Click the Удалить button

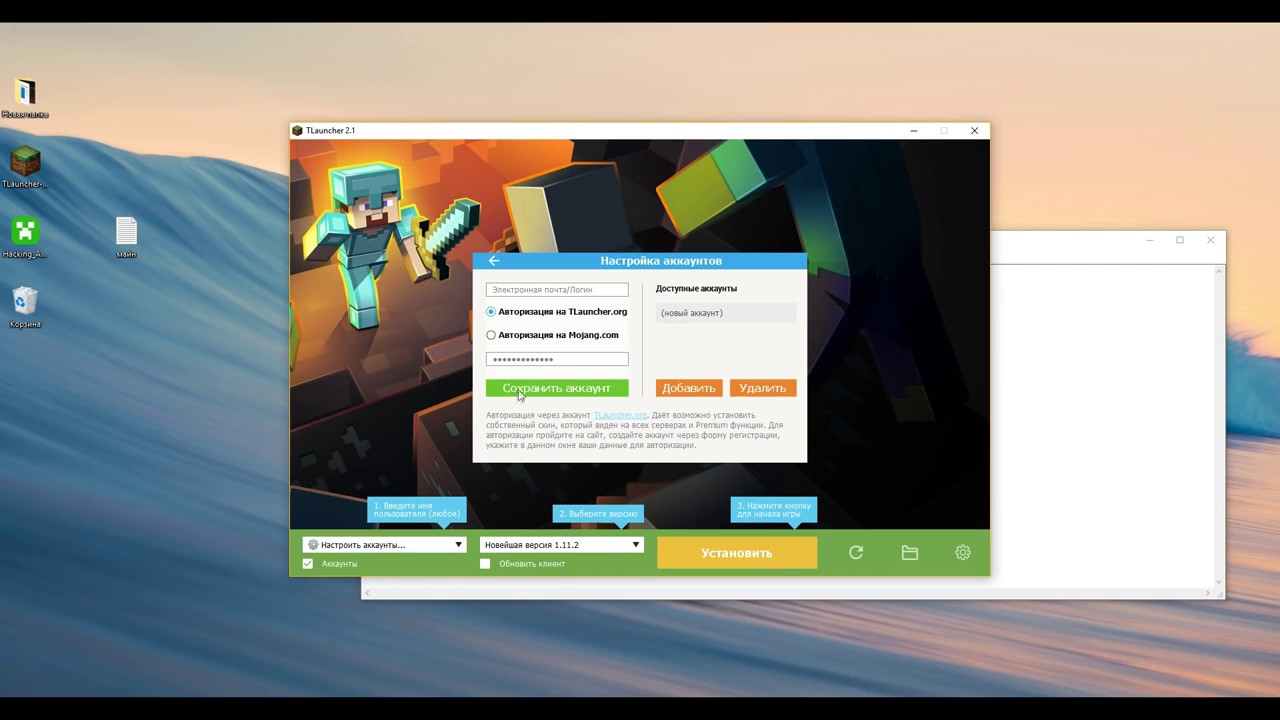click(763, 388)
